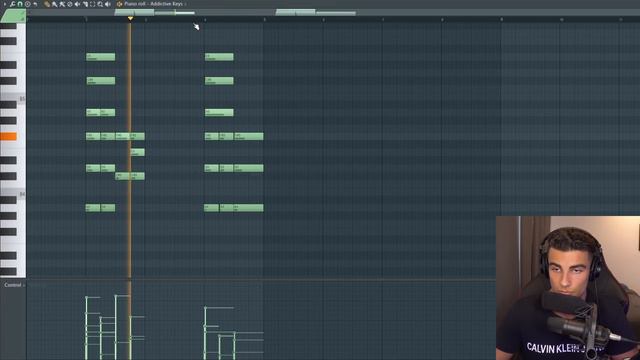Play the highlighted orange F#4 piano key
Screen dimensions: 640x360
9,136
